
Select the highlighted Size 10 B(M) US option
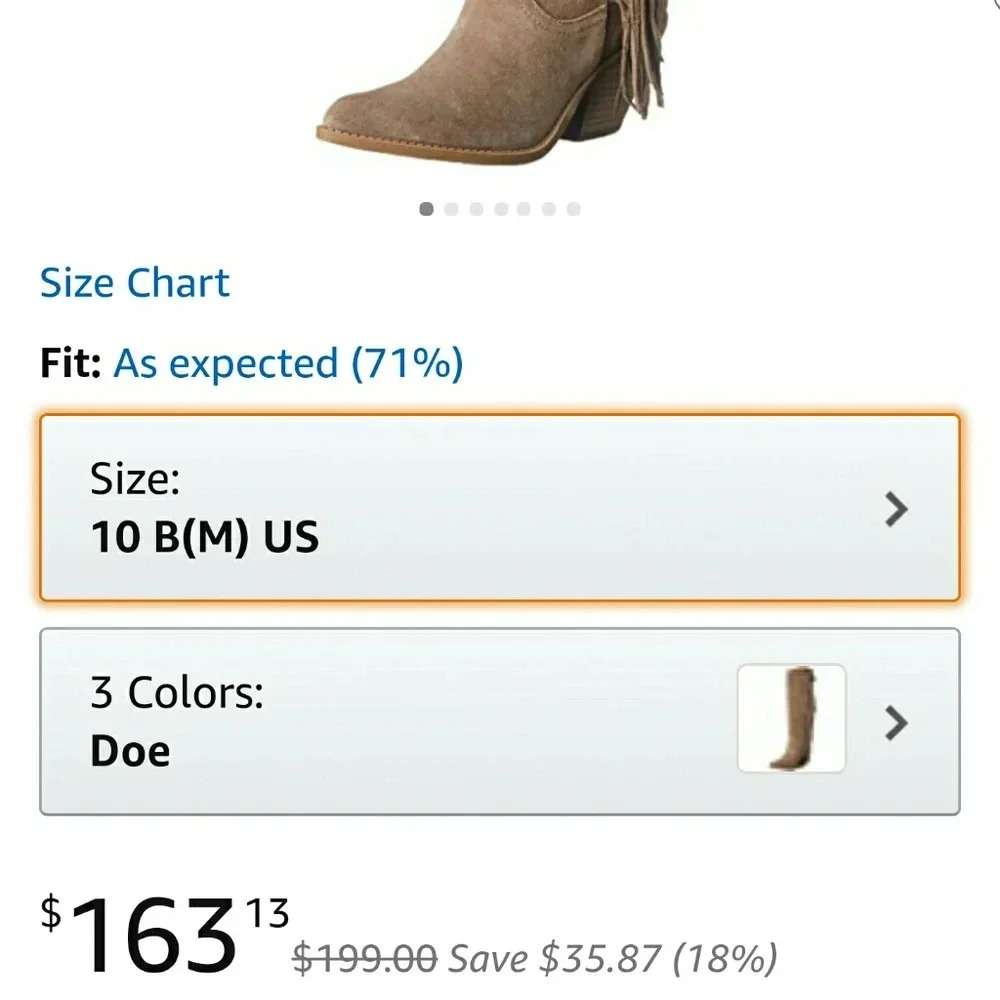(500, 508)
